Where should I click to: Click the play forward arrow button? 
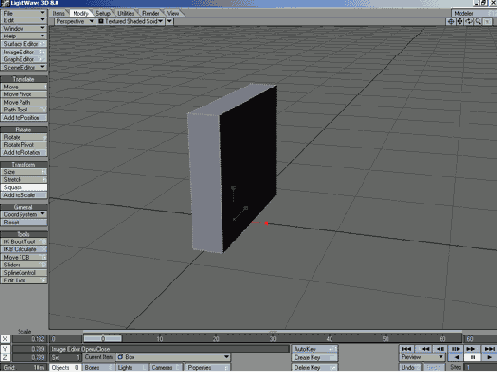[489, 357]
